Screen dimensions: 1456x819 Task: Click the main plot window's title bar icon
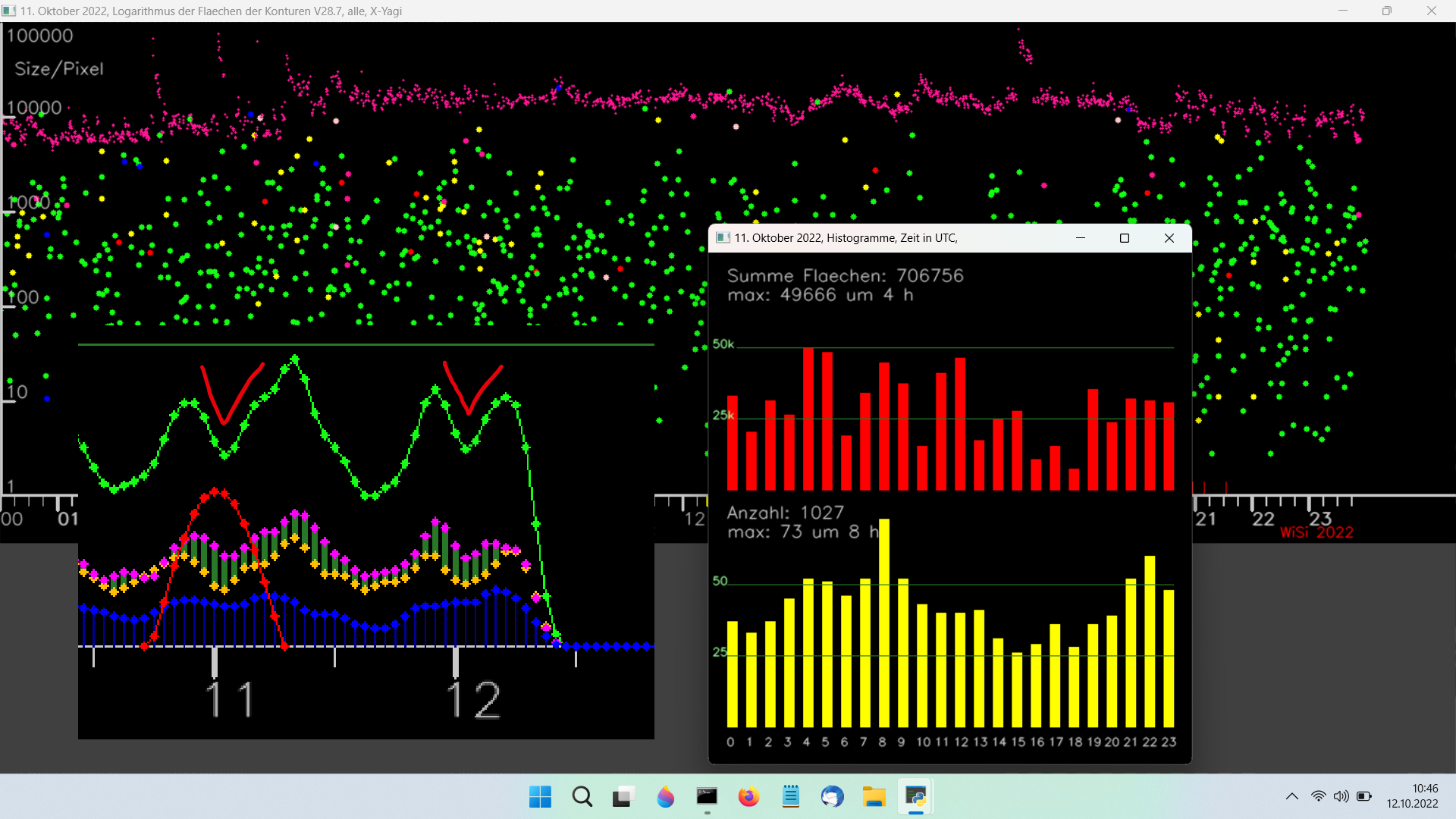pyautogui.click(x=9, y=11)
